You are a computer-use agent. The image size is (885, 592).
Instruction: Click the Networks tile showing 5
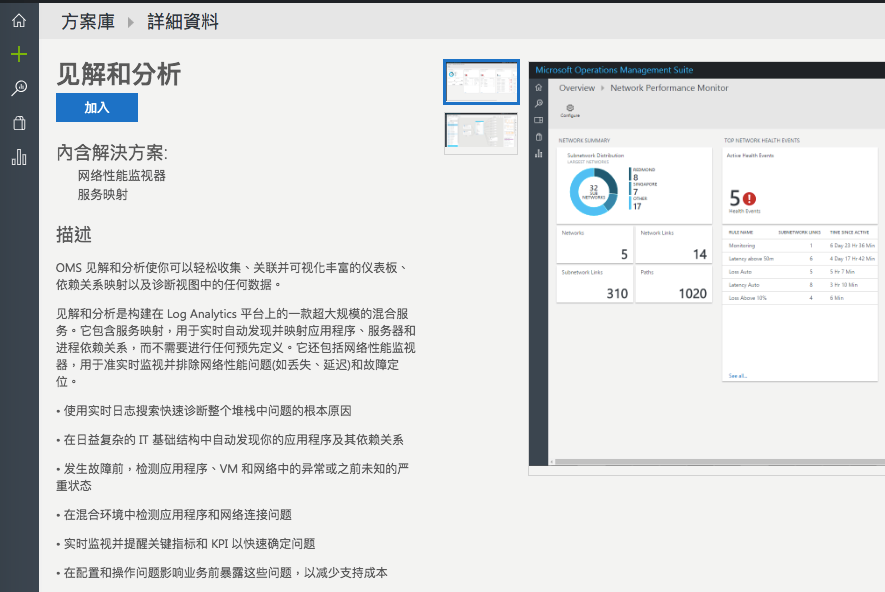point(595,244)
